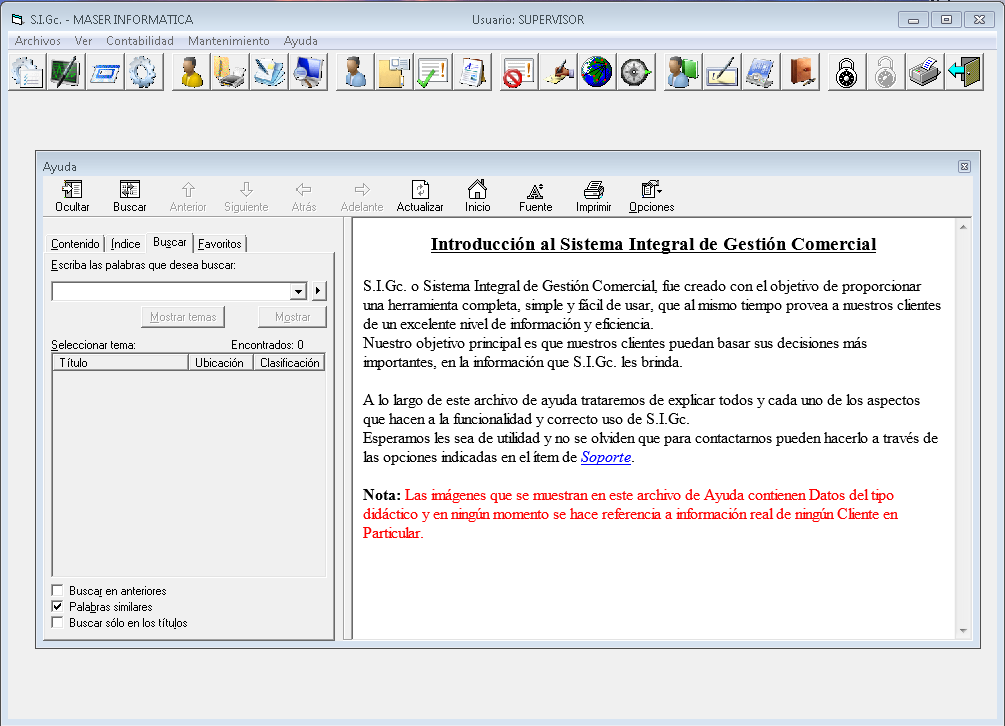This screenshot has height=726, width=1005.
Task: Click the note card with pen icon
Action: pos(722,72)
